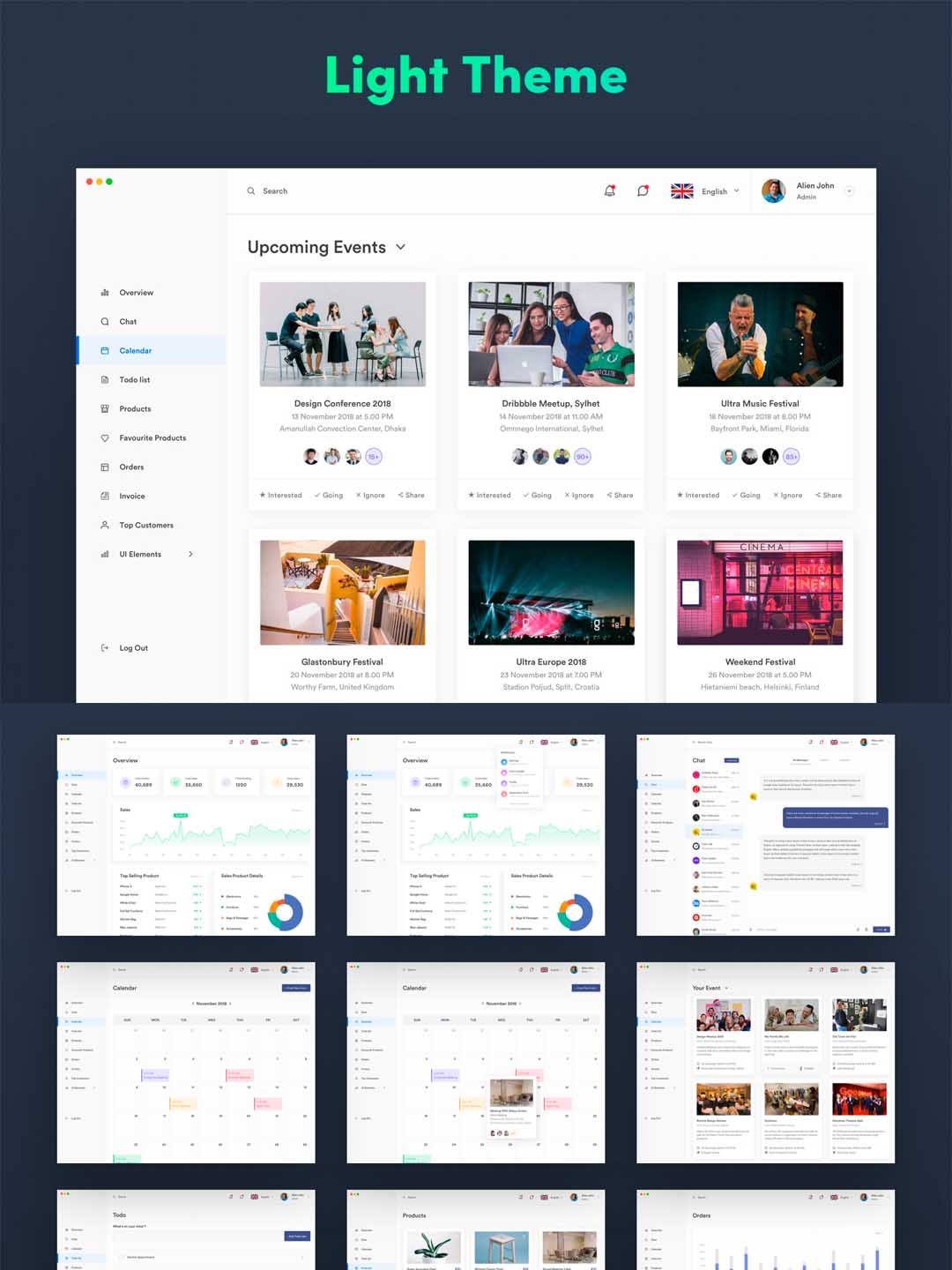The image size is (952, 1270).
Task: Click the Todo list sidebar icon
Action: pos(105,380)
